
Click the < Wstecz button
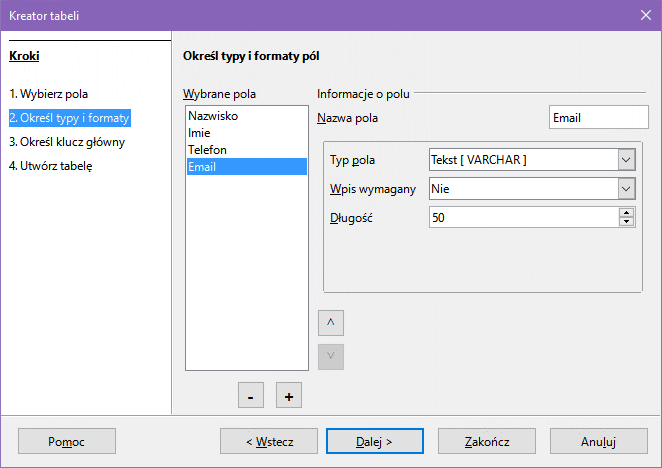269,441
